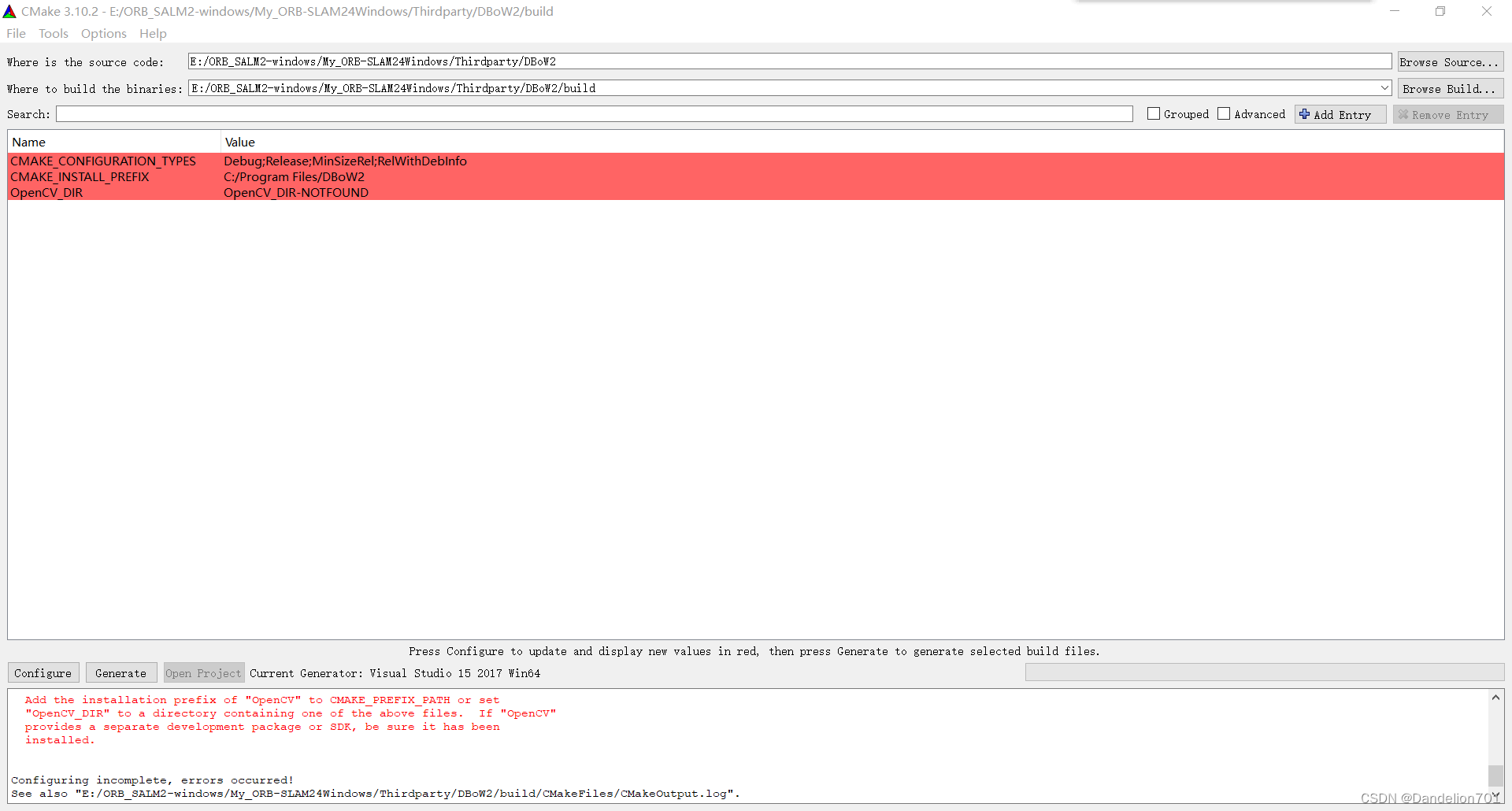Viewport: 1512px width, 811px height.
Task: Enable the Advanced checkbox
Action: pos(1224,113)
